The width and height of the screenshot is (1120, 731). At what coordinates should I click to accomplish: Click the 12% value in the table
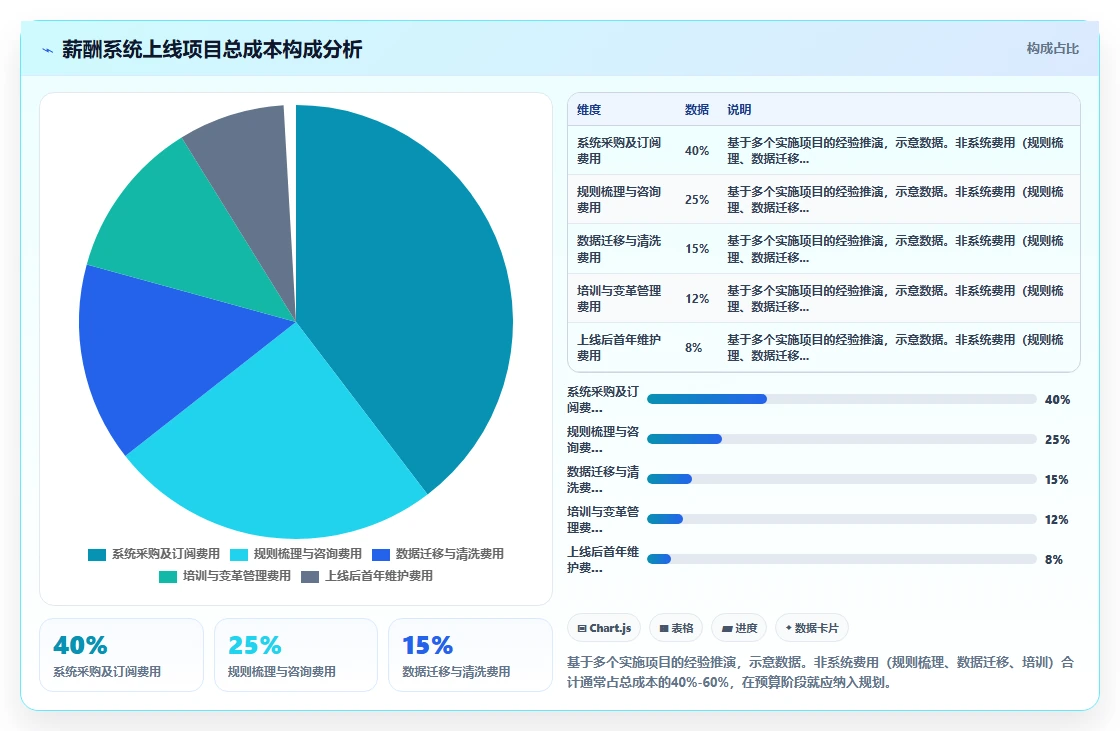pos(697,299)
